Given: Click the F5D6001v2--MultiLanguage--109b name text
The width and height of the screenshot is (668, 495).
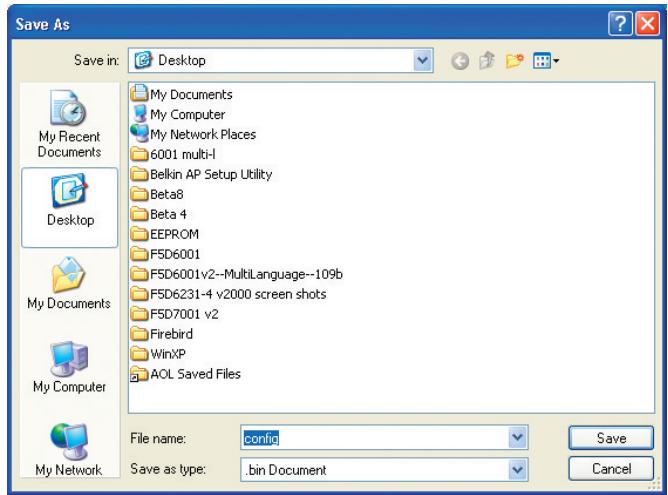Looking at the screenshot, I should (246, 274).
